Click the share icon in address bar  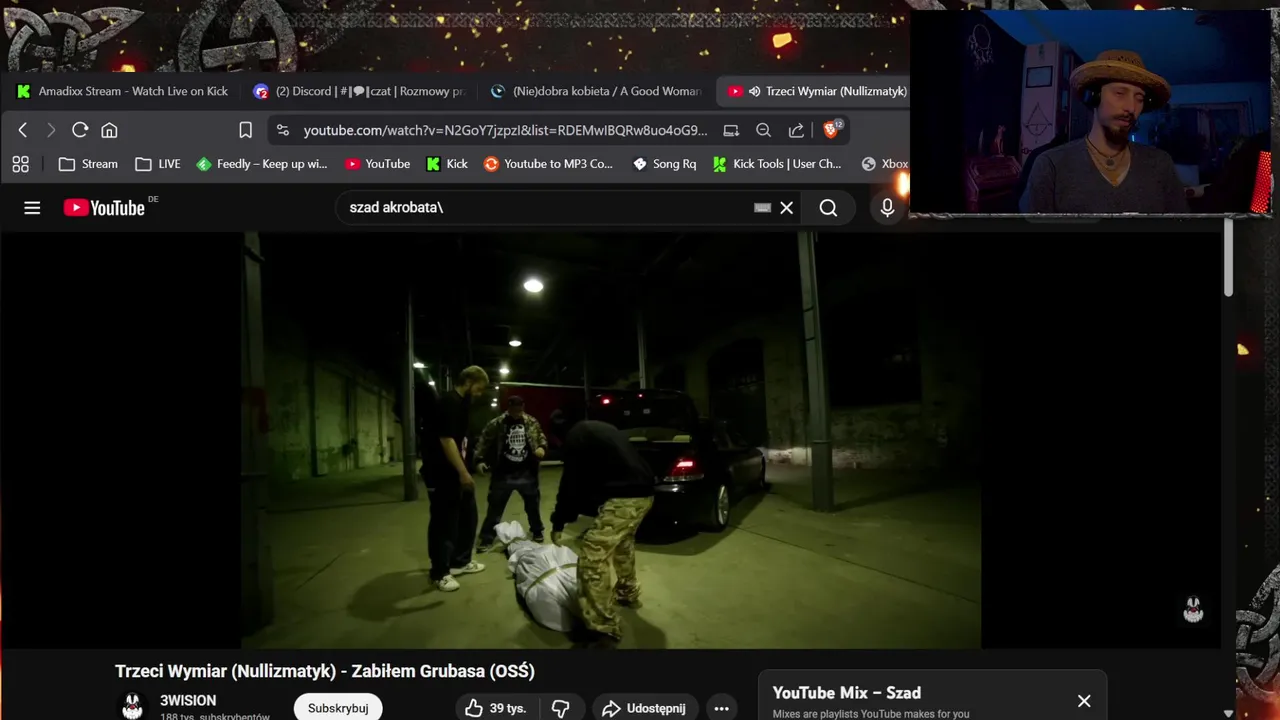(796, 130)
